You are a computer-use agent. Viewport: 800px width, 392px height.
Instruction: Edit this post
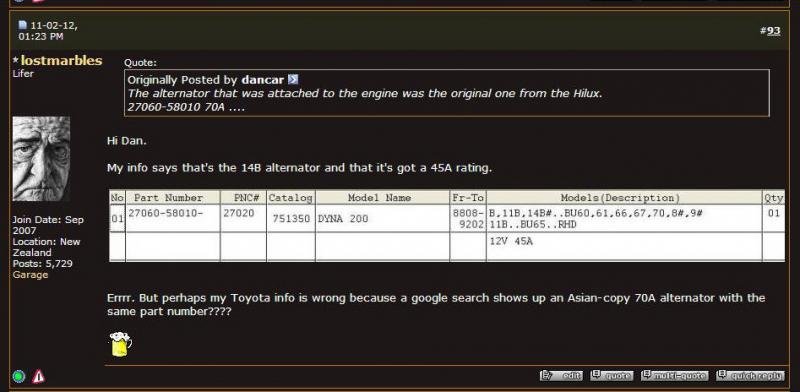tap(561, 376)
